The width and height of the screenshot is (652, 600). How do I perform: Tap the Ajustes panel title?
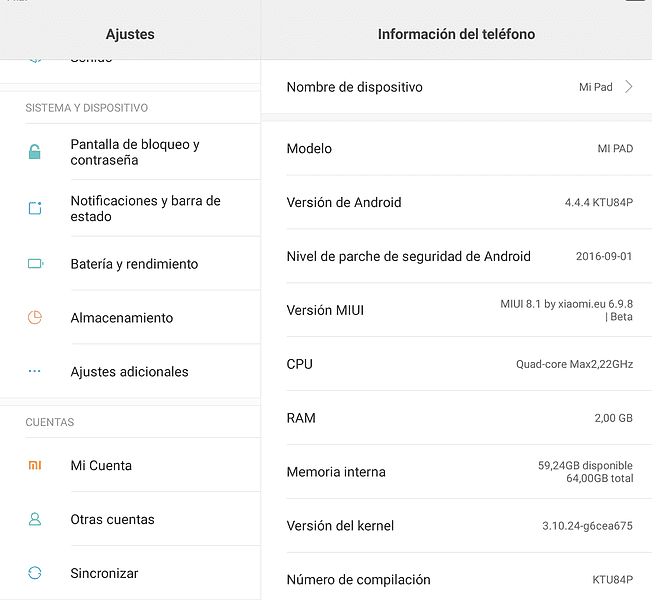click(x=130, y=34)
